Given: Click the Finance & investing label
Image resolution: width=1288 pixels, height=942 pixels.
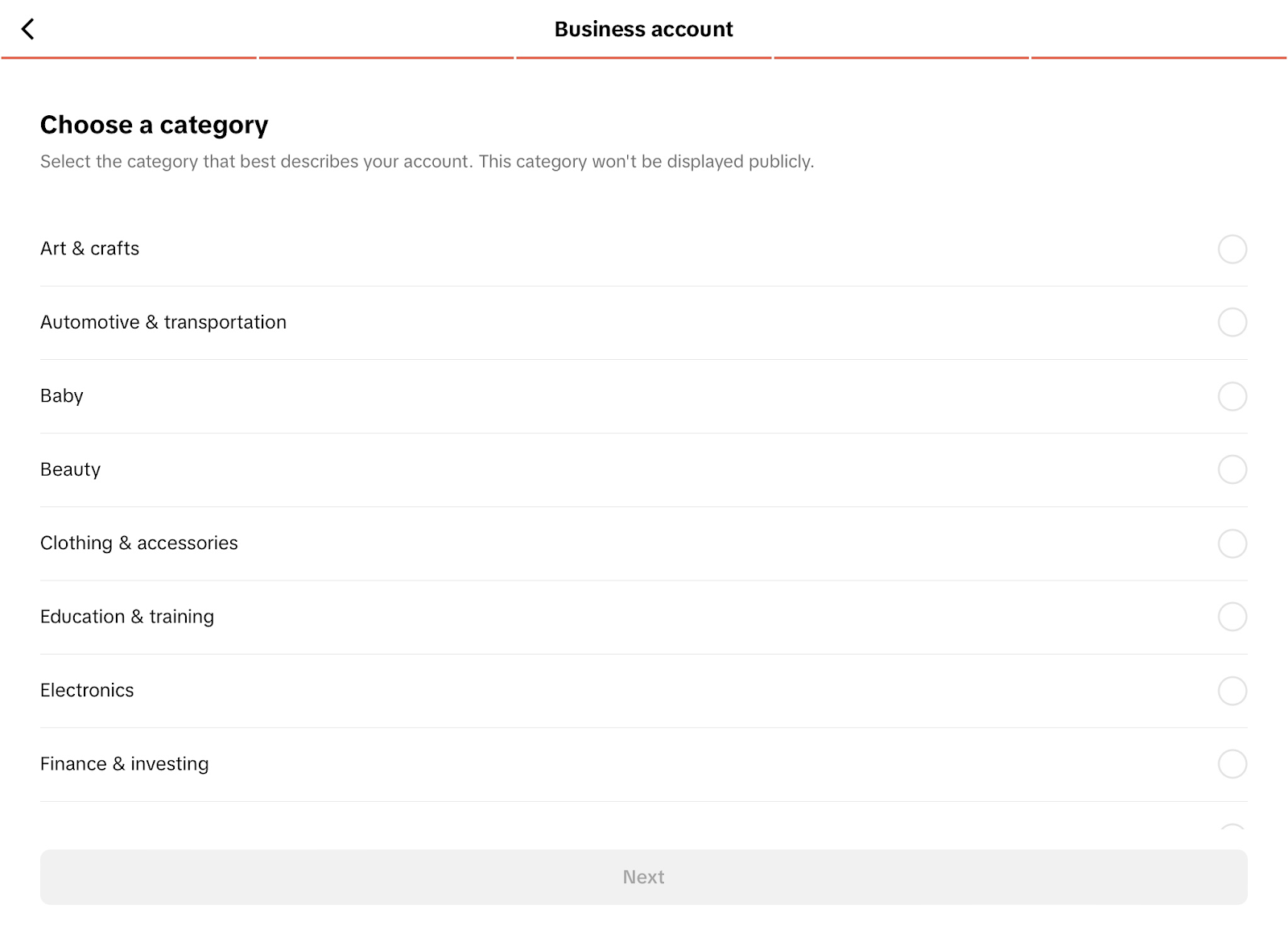Looking at the screenshot, I should [x=125, y=764].
